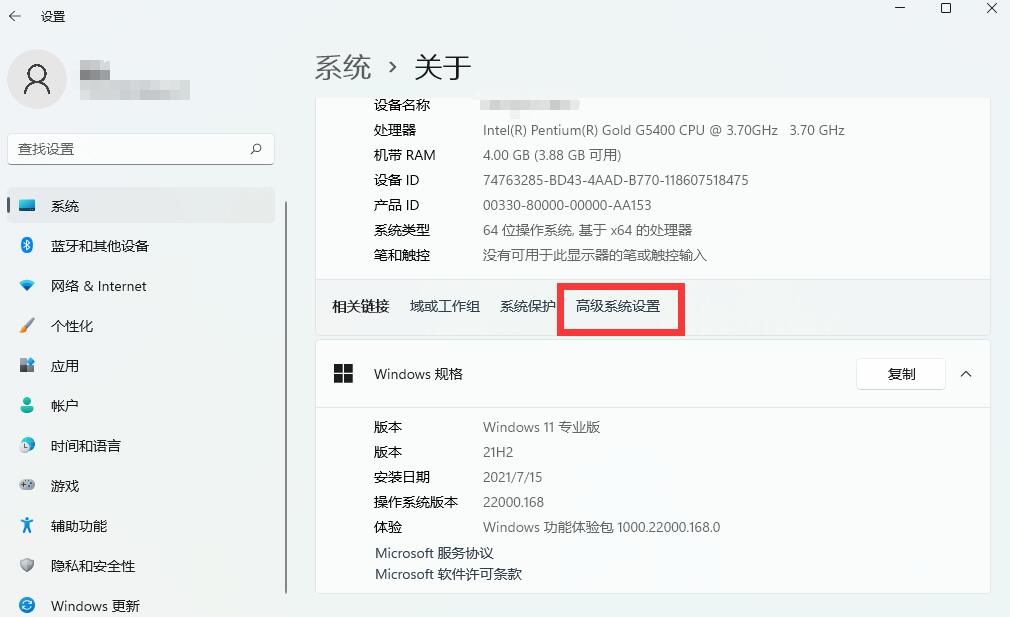
Task: Click product ID value 00330-80000-00000-AA153
Action: click(x=567, y=205)
